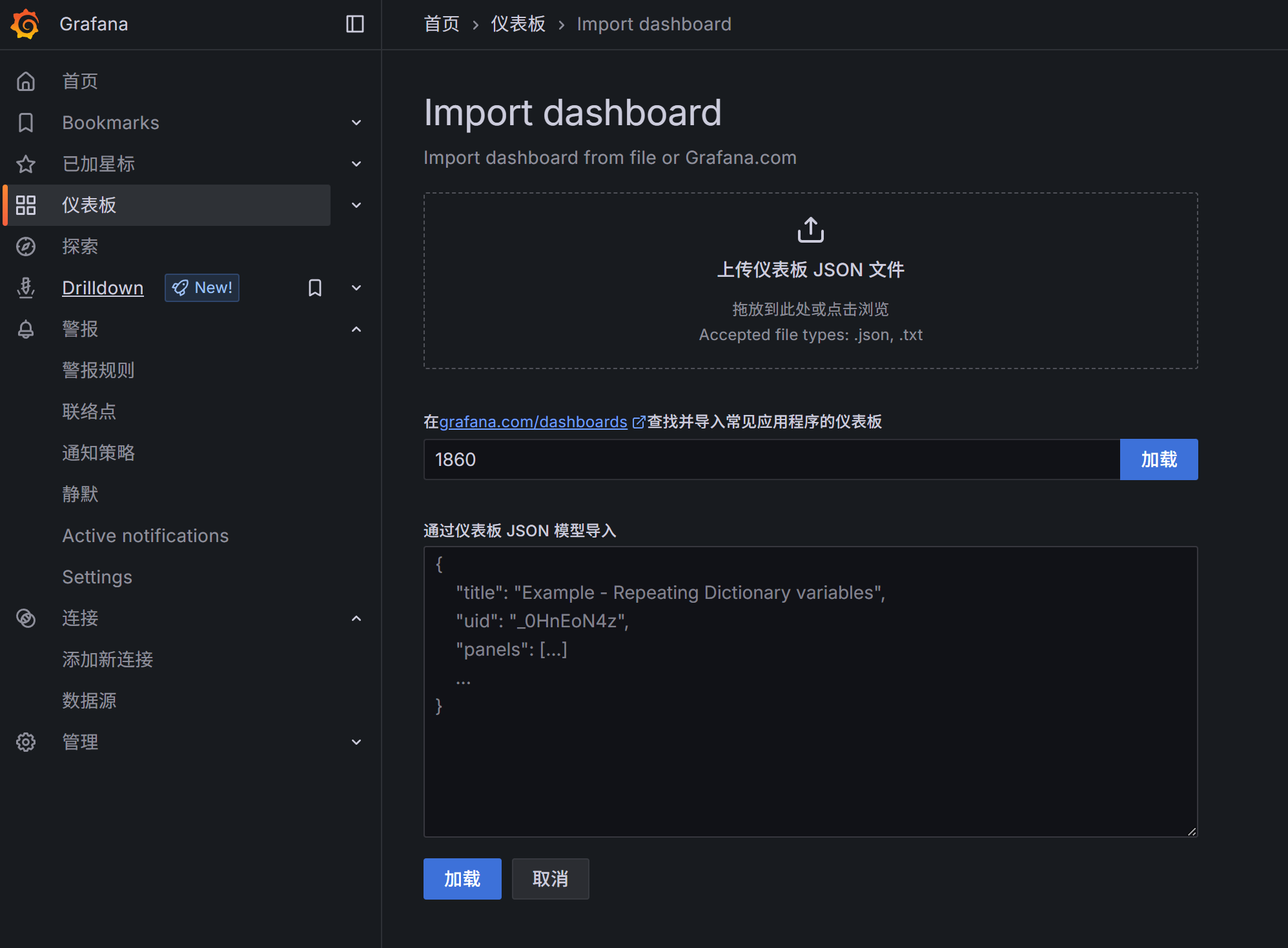The height and width of the screenshot is (948, 1288).
Task: Click the Bookmarks ribbon icon
Action: (26, 123)
